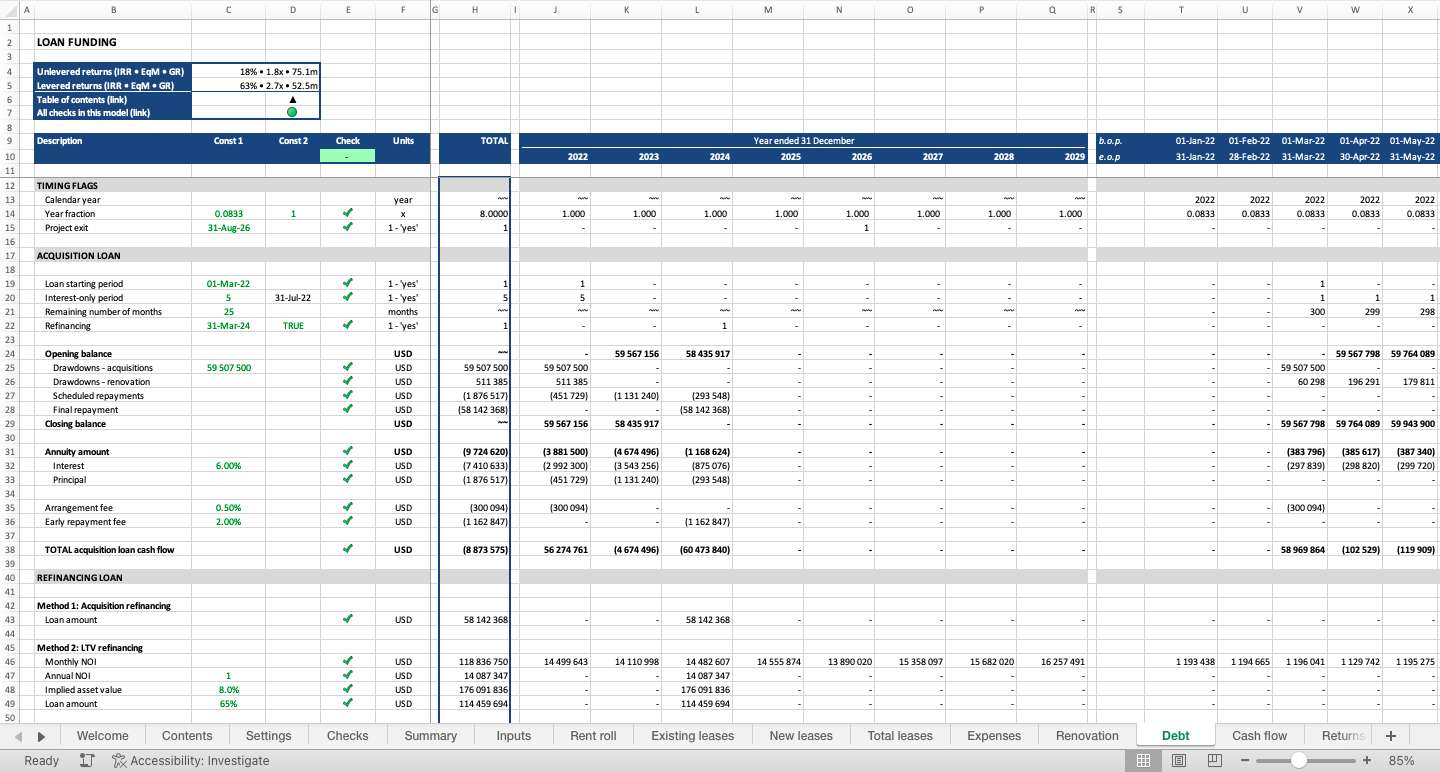Click the Year fraction green checkmark

(x=347, y=213)
